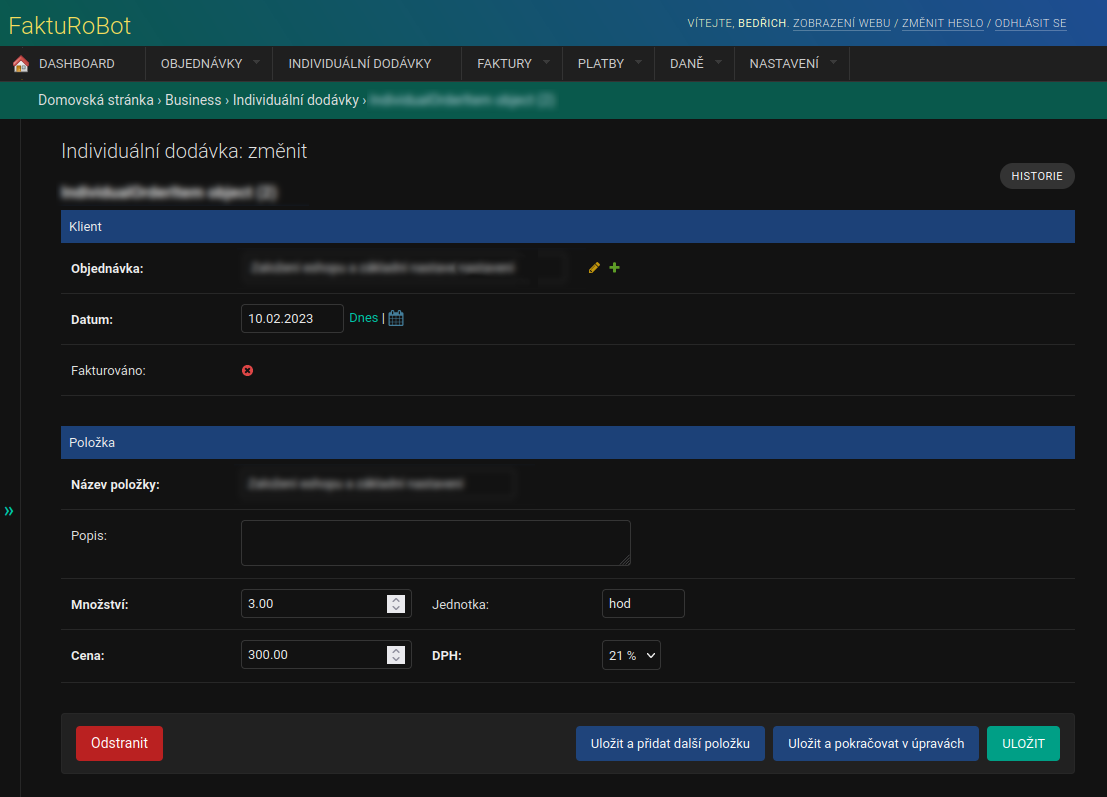Screen dimensions: 1107x797
Task: Click the Cena spinner arrows
Action: point(396,655)
